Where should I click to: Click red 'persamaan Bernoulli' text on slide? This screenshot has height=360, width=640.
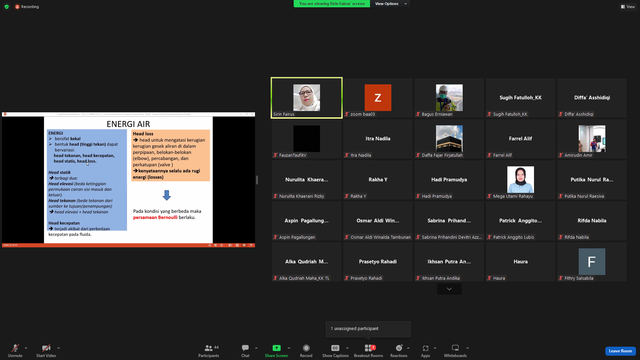(155, 218)
